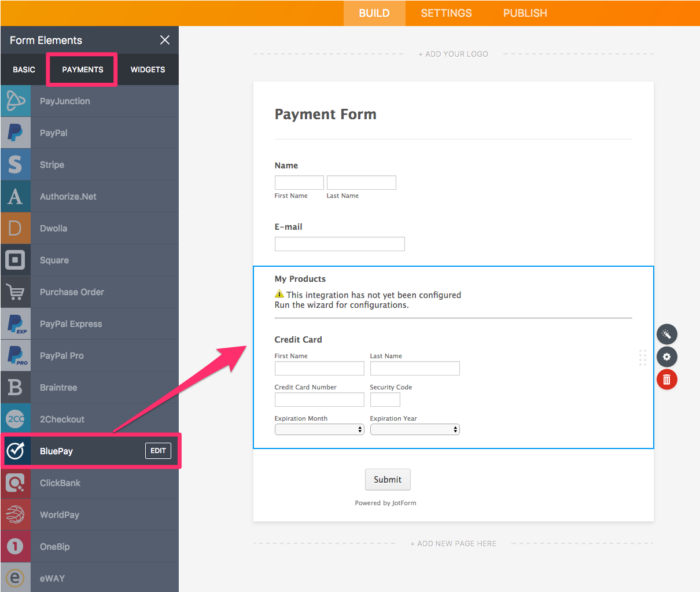Image resolution: width=700 pixels, height=592 pixels.
Task: Click the PayJunction icon
Action: coord(16,101)
